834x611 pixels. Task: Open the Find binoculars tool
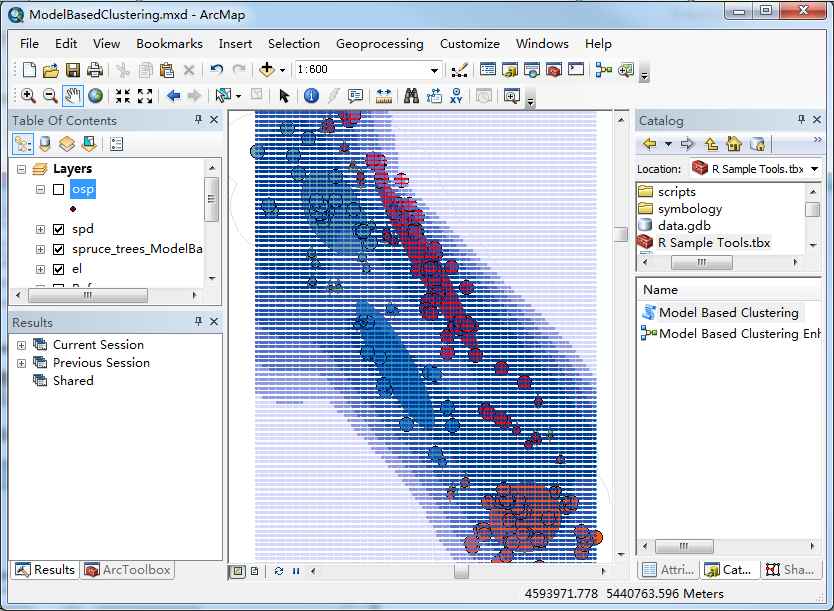point(411,96)
